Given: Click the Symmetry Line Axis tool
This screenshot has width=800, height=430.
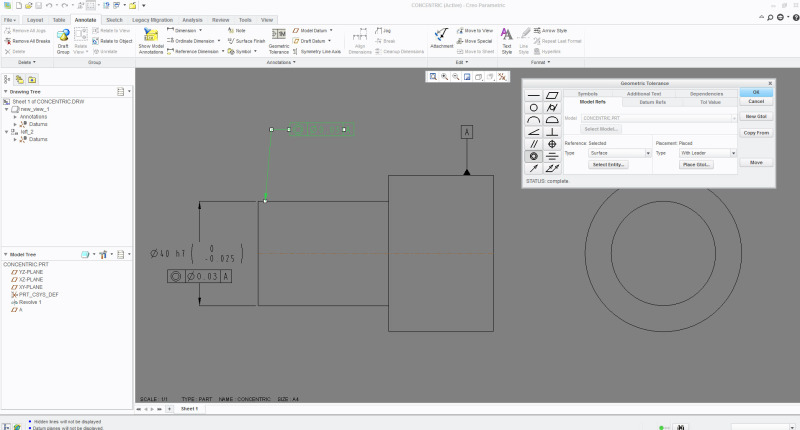Looking at the screenshot, I should click(317, 52).
